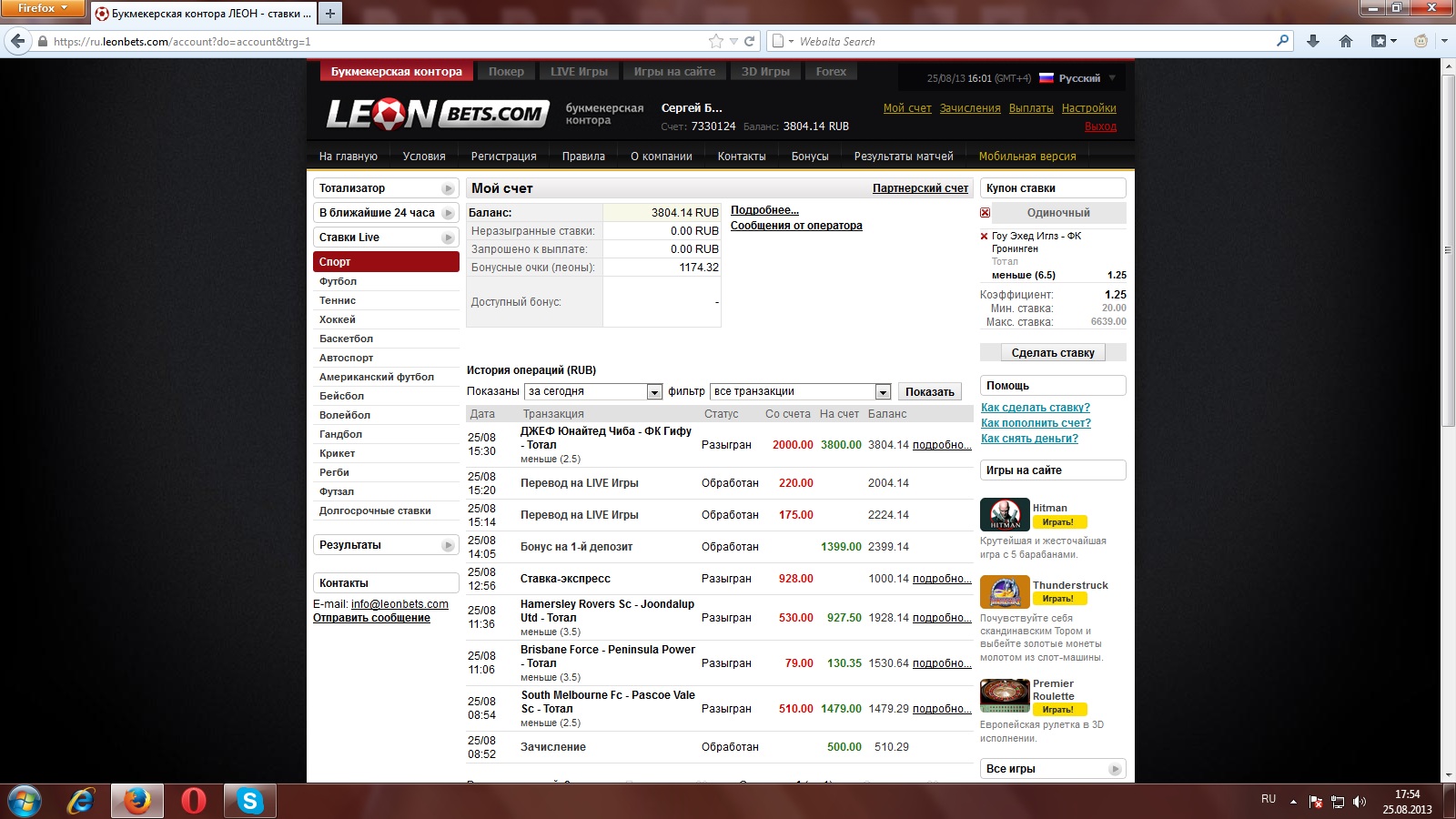Switch to the LIVE Игры site tab
The image size is (1456, 819).
pyautogui.click(x=579, y=72)
